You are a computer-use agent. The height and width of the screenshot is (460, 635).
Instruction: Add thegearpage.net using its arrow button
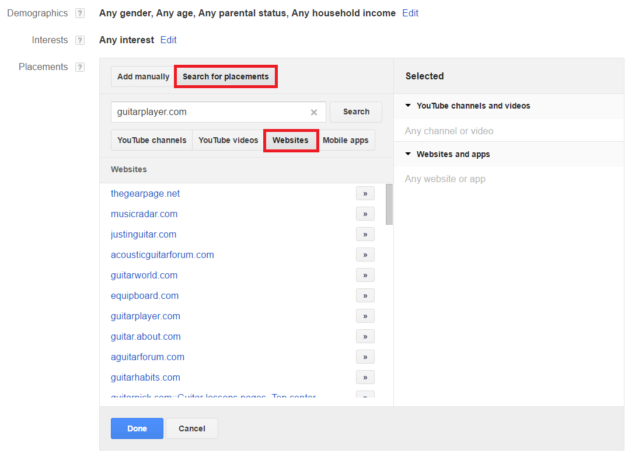pyautogui.click(x=365, y=193)
